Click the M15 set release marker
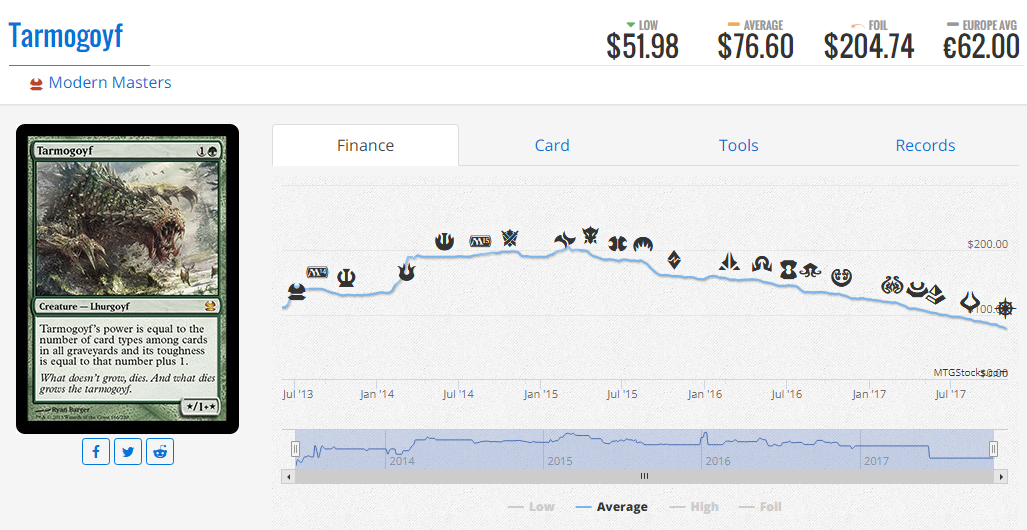Screen dimensions: 1027x530 [480, 241]
